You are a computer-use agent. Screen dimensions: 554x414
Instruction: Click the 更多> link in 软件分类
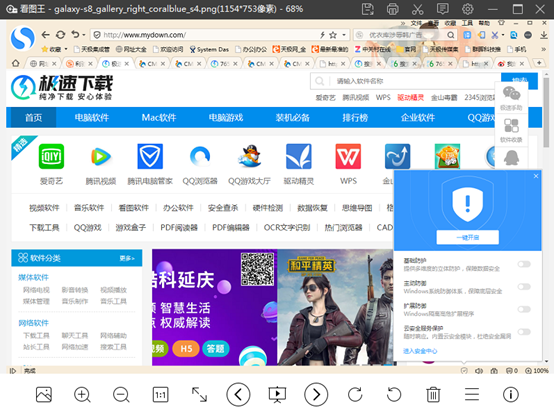coord(127,258)
